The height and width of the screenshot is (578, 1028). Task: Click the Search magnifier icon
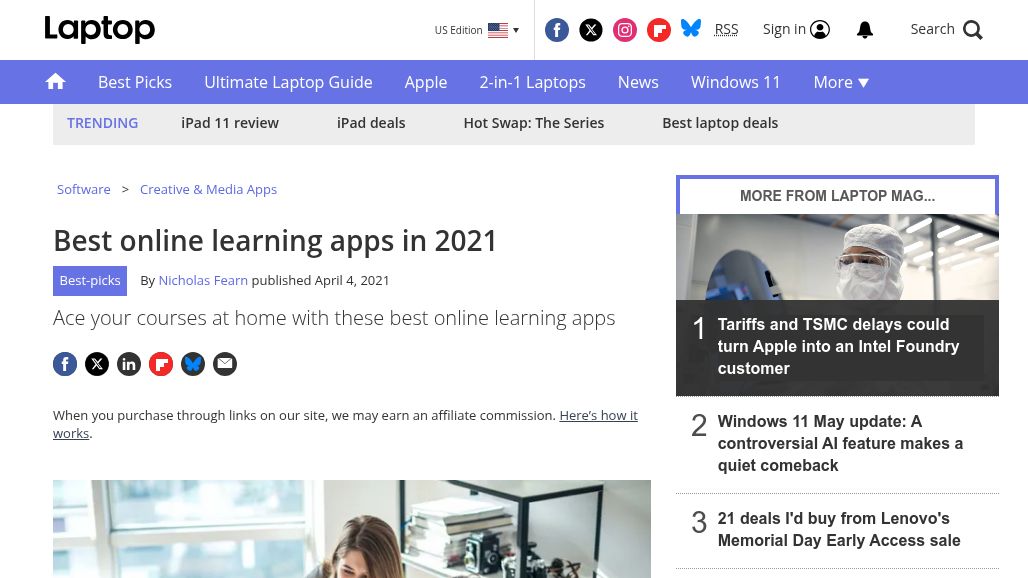973,30
